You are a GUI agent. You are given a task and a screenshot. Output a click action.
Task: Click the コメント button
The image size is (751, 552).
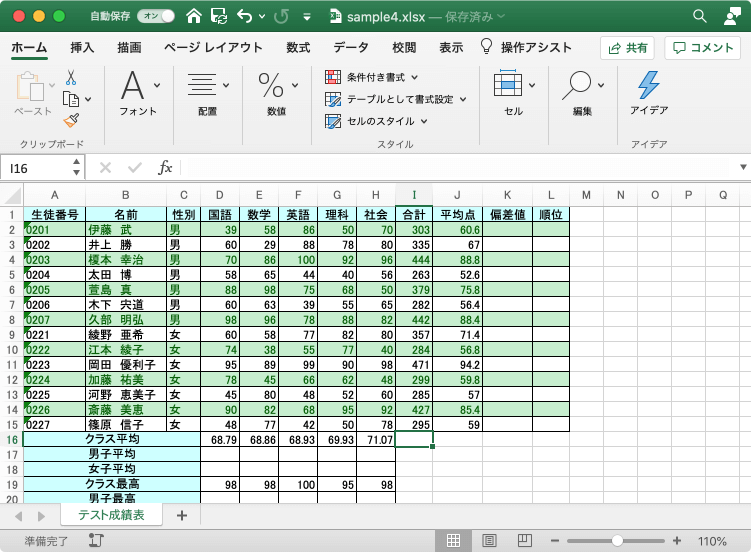(x=703, y=48)
